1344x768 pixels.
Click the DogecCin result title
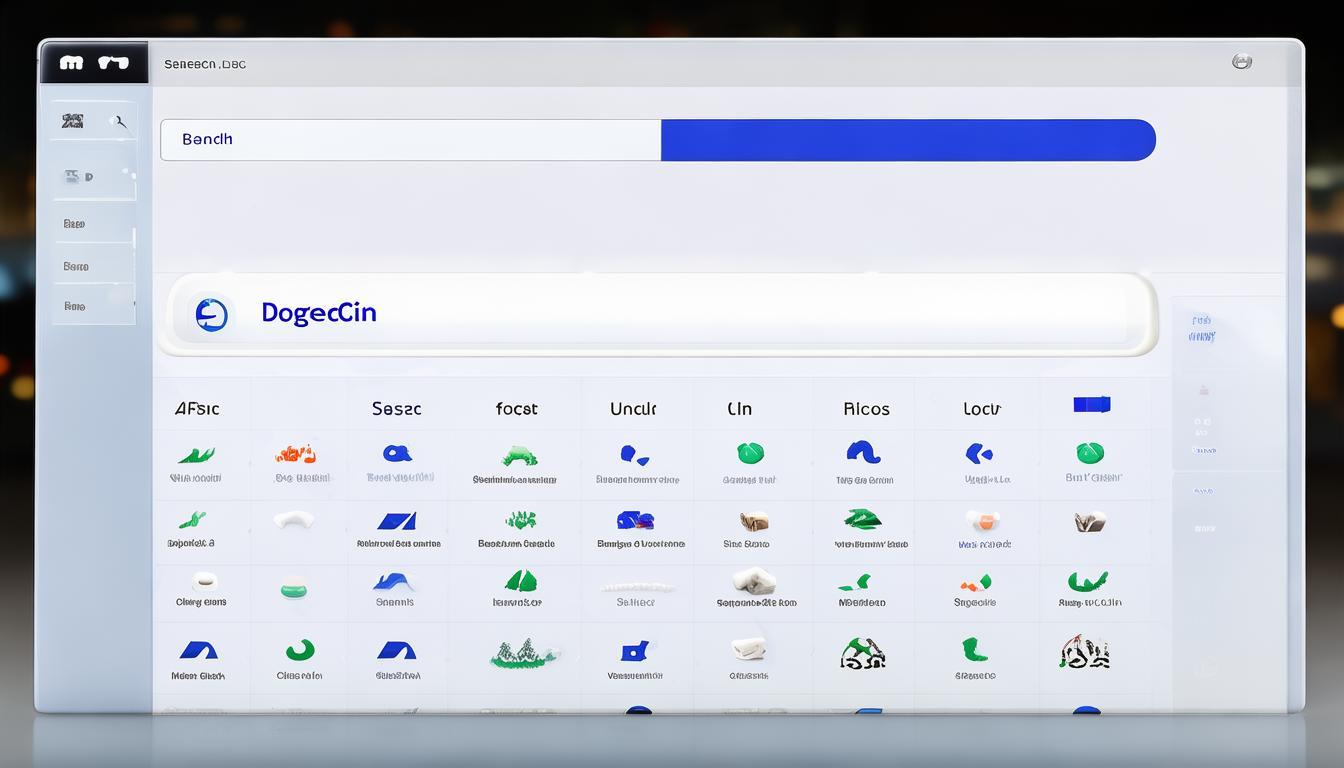click(319, 313)
